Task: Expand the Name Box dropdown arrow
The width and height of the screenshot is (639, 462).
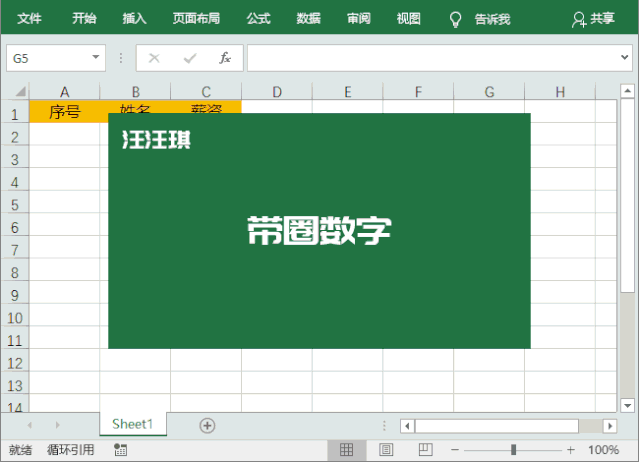Action: pos(96,57)
